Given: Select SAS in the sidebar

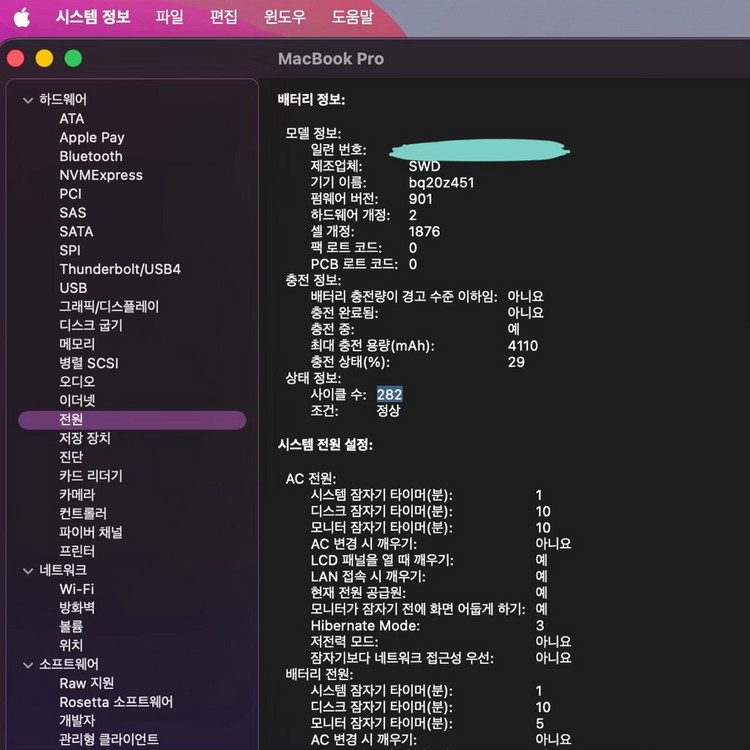Looking at the screenshot, I should (x=73, y=212).
